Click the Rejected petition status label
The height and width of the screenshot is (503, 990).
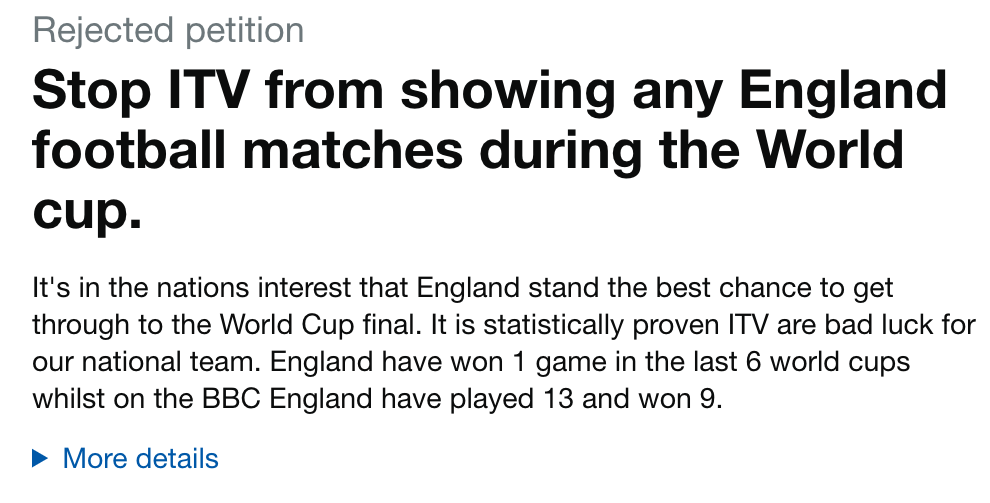(x=168, y=30)
